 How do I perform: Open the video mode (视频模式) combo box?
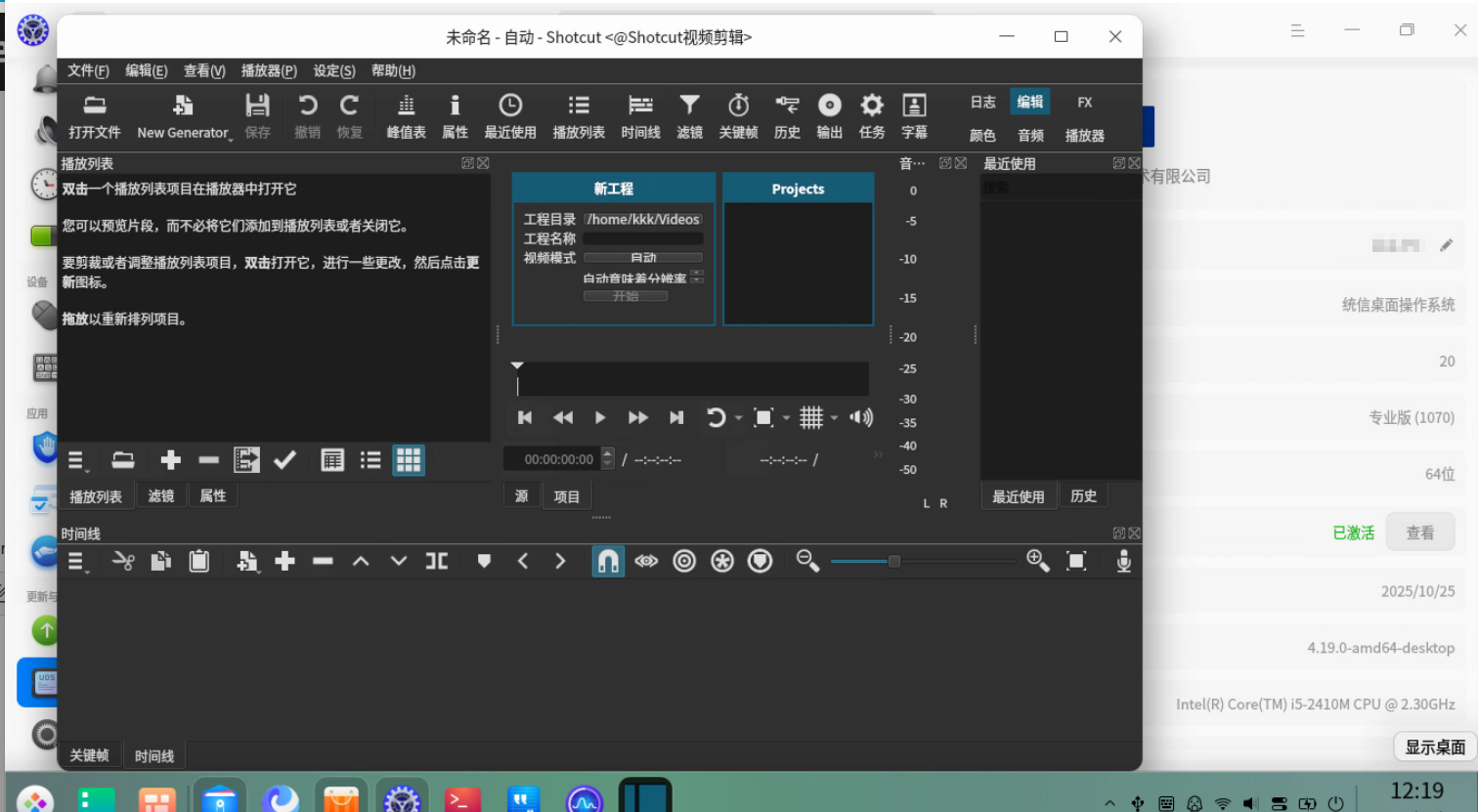point(643,258)
